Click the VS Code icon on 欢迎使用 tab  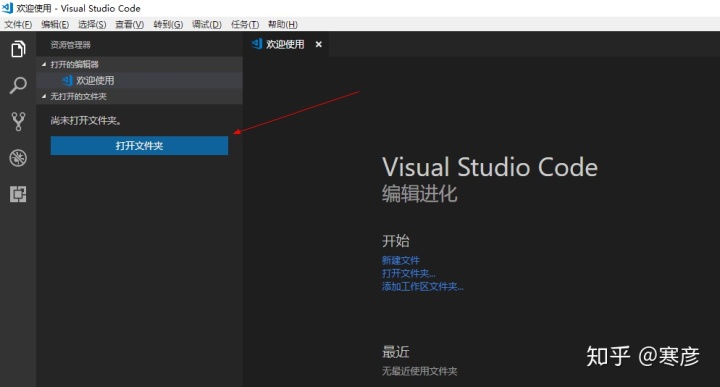click(x=256, y=44)
